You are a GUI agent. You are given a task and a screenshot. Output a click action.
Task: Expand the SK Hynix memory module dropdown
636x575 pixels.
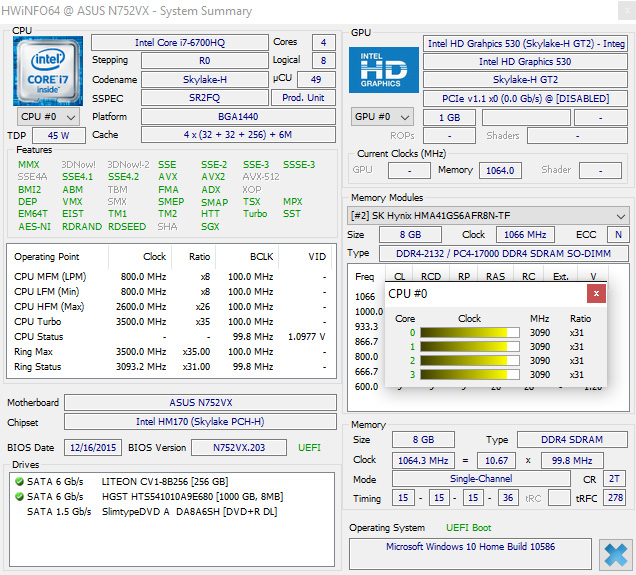pyautogui.click(x=488, y=216)
